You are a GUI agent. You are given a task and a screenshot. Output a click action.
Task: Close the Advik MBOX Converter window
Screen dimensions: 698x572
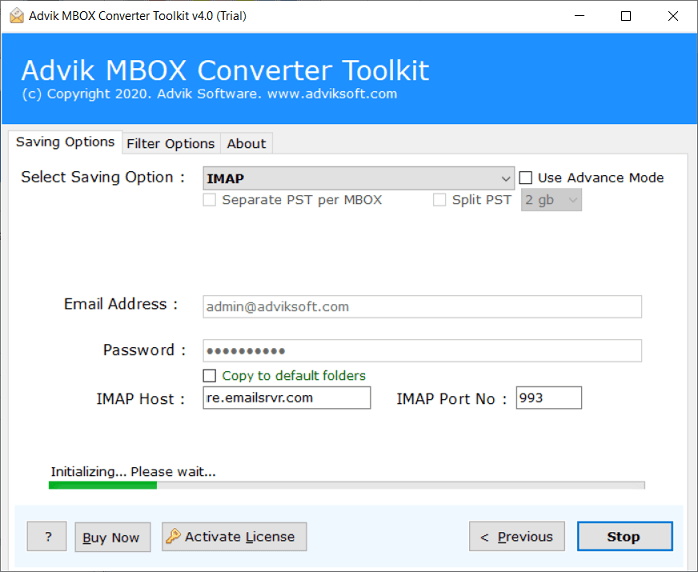click(x=673, y=16)
